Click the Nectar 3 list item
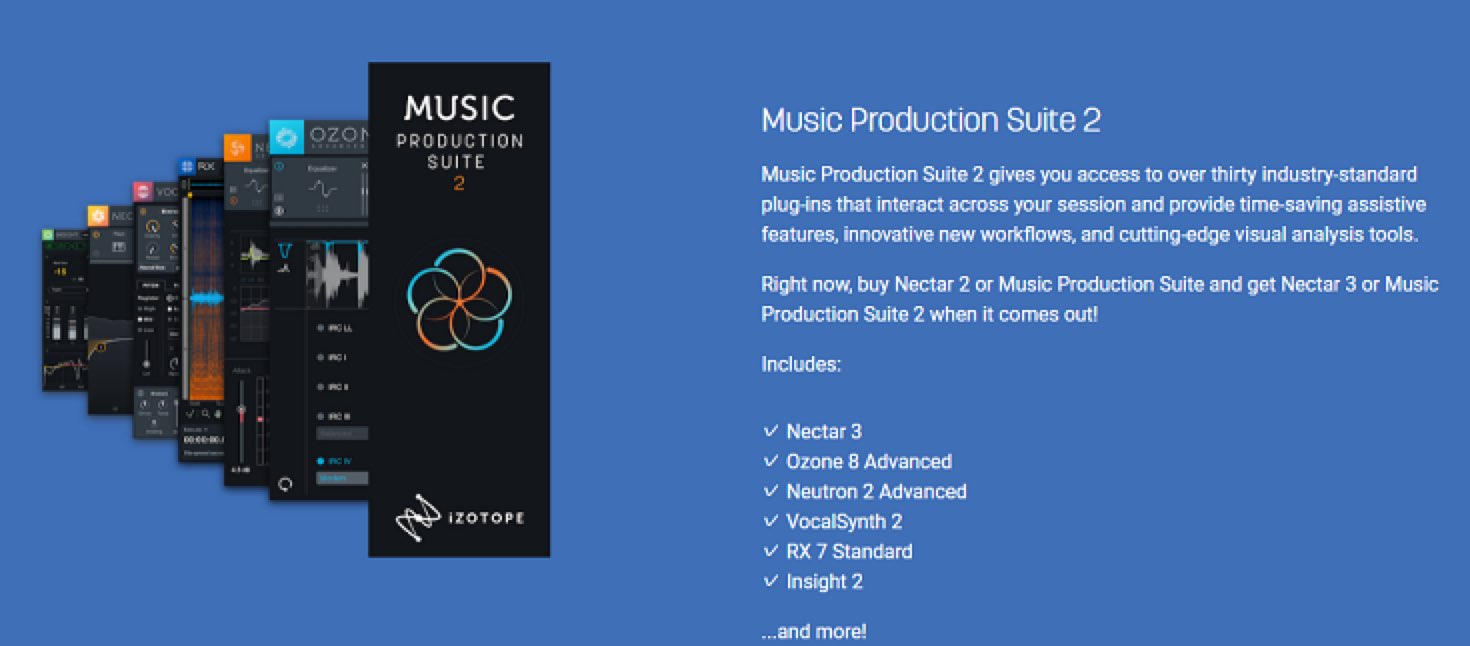Image resolution: width=1470 pixels, height=646 pixels. point(824,432)
